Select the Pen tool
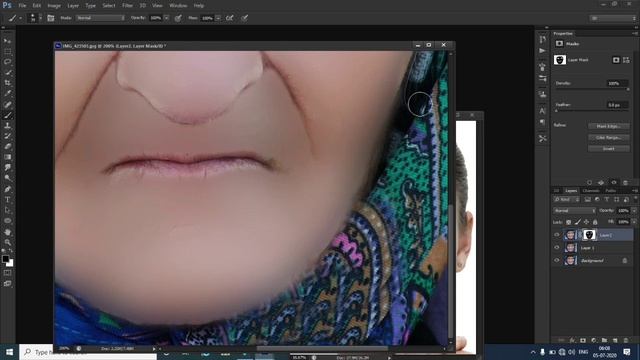The width and height of the screenshot is (640, 360). coord(7,189)
